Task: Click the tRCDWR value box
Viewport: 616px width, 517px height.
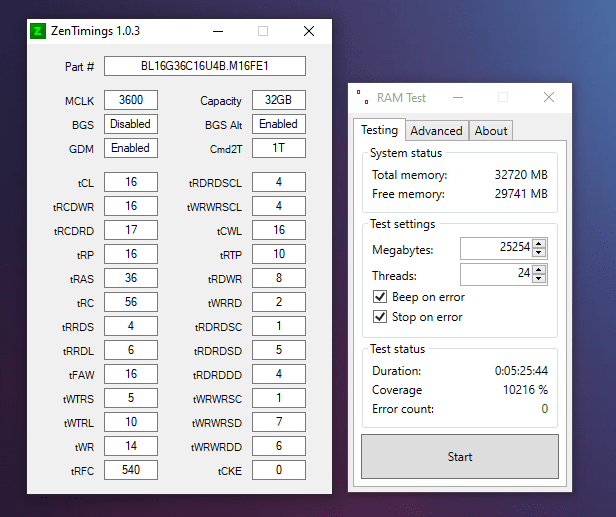Action: coord(131,206)
